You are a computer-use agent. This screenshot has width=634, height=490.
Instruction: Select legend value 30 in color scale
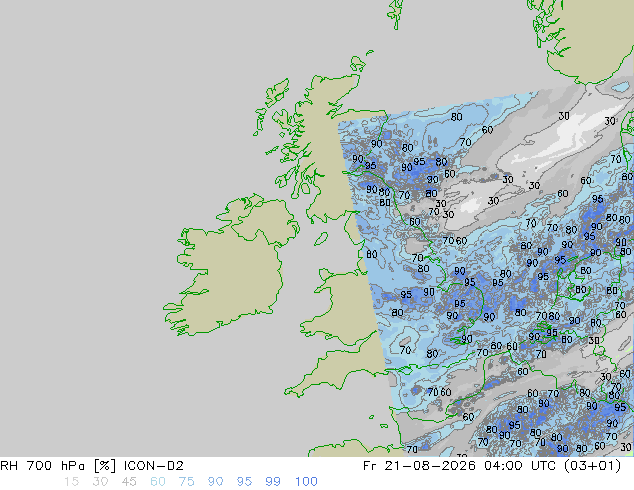click(x=100, y=482)
